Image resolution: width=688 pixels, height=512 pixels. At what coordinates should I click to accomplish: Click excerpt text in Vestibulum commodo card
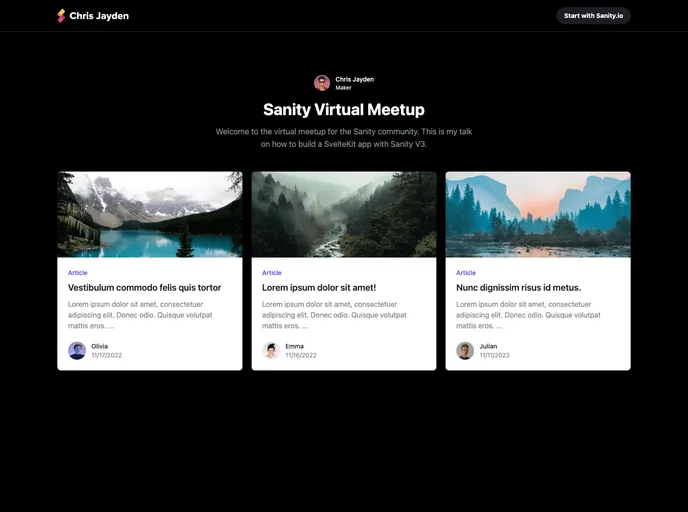140,315
